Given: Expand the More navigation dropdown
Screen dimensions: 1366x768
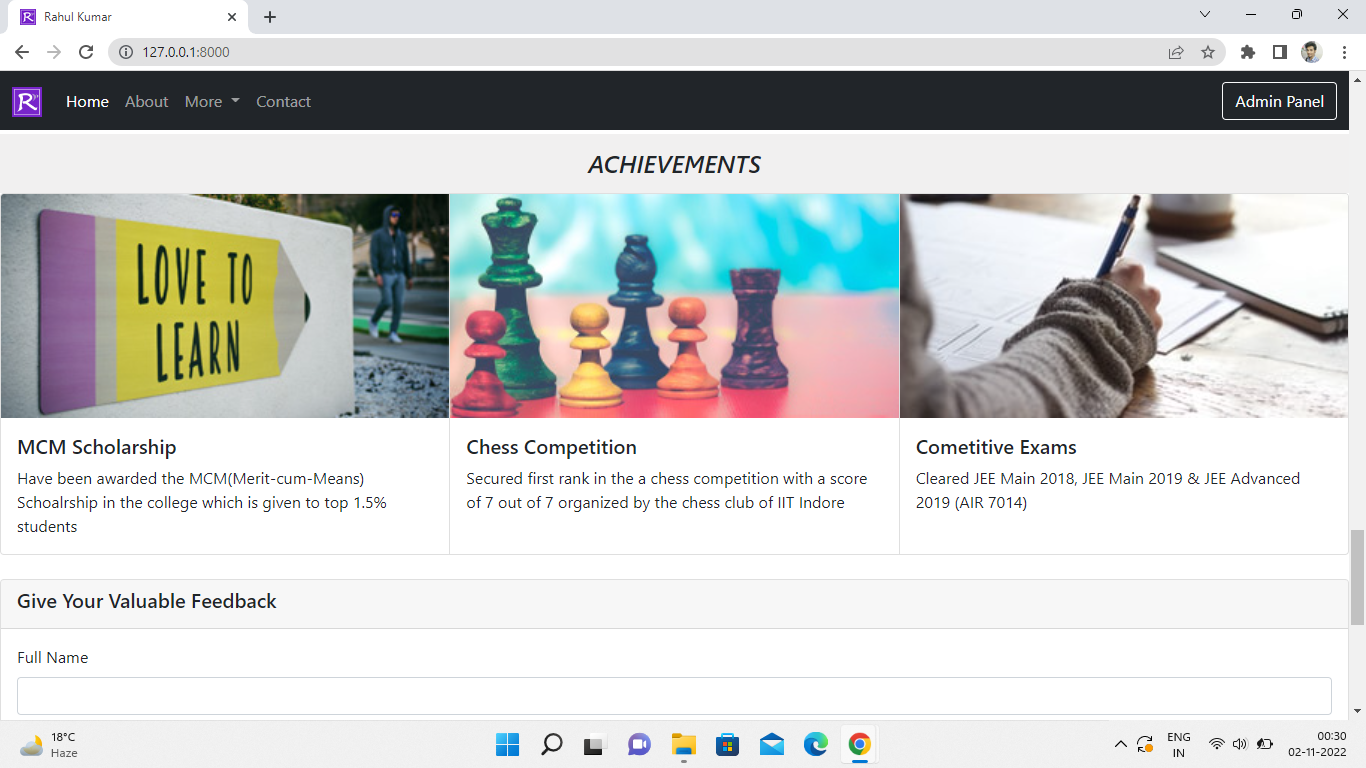Looking at the screenshot, I should coord(210,101).
